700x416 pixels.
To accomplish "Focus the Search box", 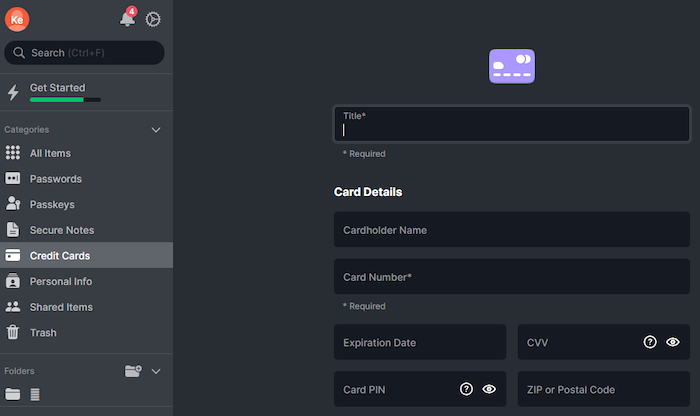I will coord(84,53).
